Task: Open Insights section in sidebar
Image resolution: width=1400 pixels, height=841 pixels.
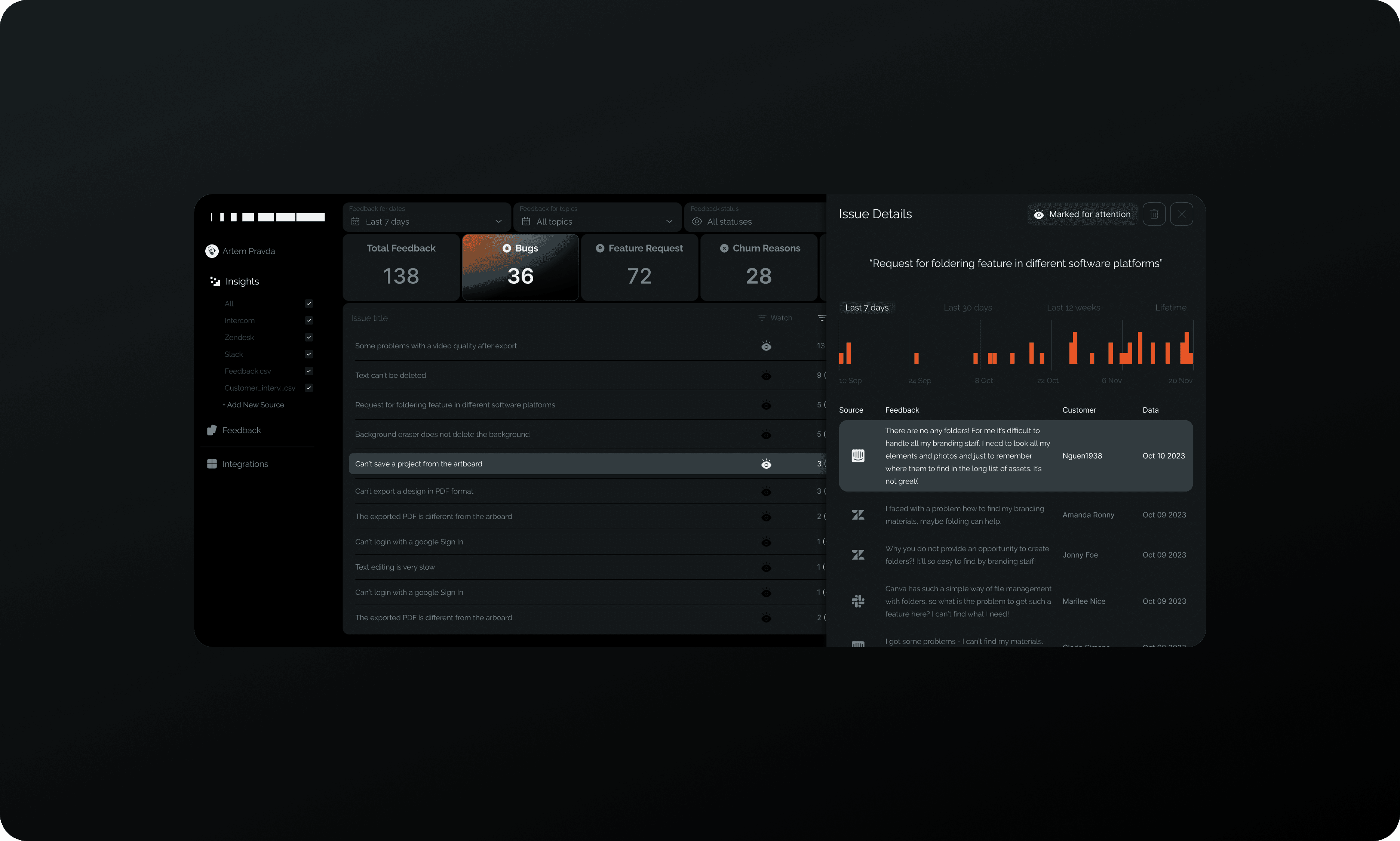Action: 242,282
